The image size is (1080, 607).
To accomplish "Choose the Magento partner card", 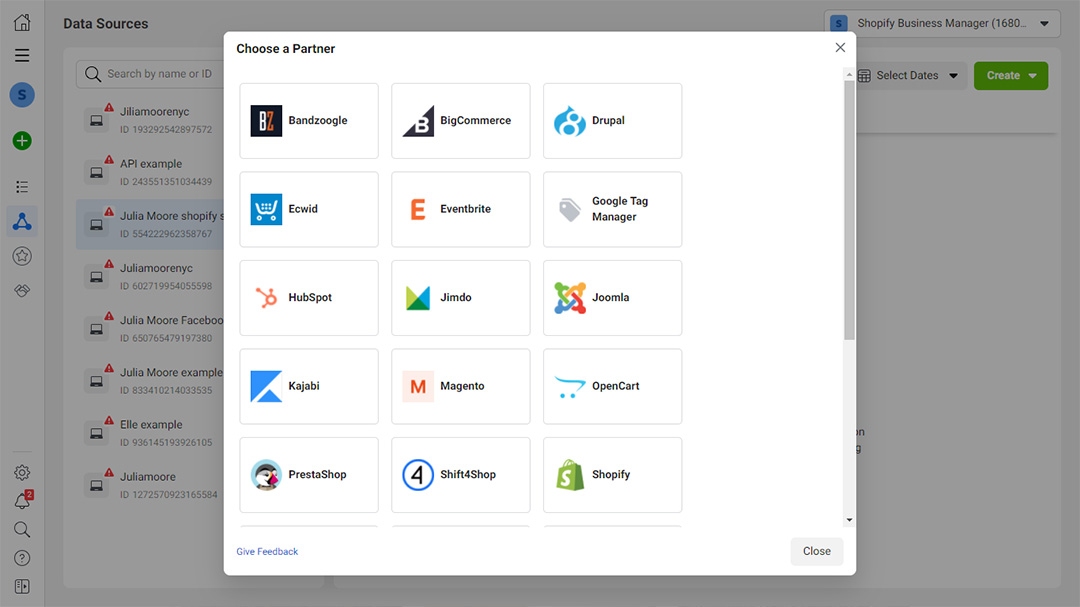I will (461, 387).
